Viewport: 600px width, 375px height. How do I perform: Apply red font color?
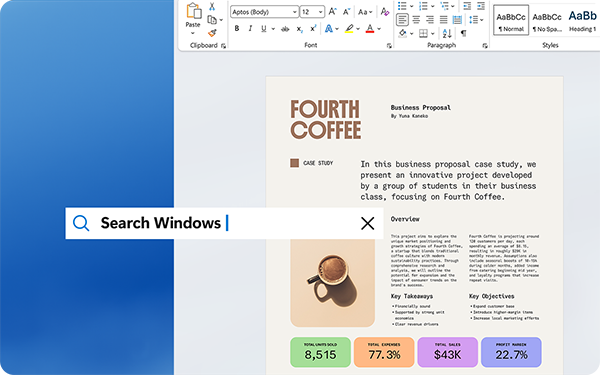[370, 29]
